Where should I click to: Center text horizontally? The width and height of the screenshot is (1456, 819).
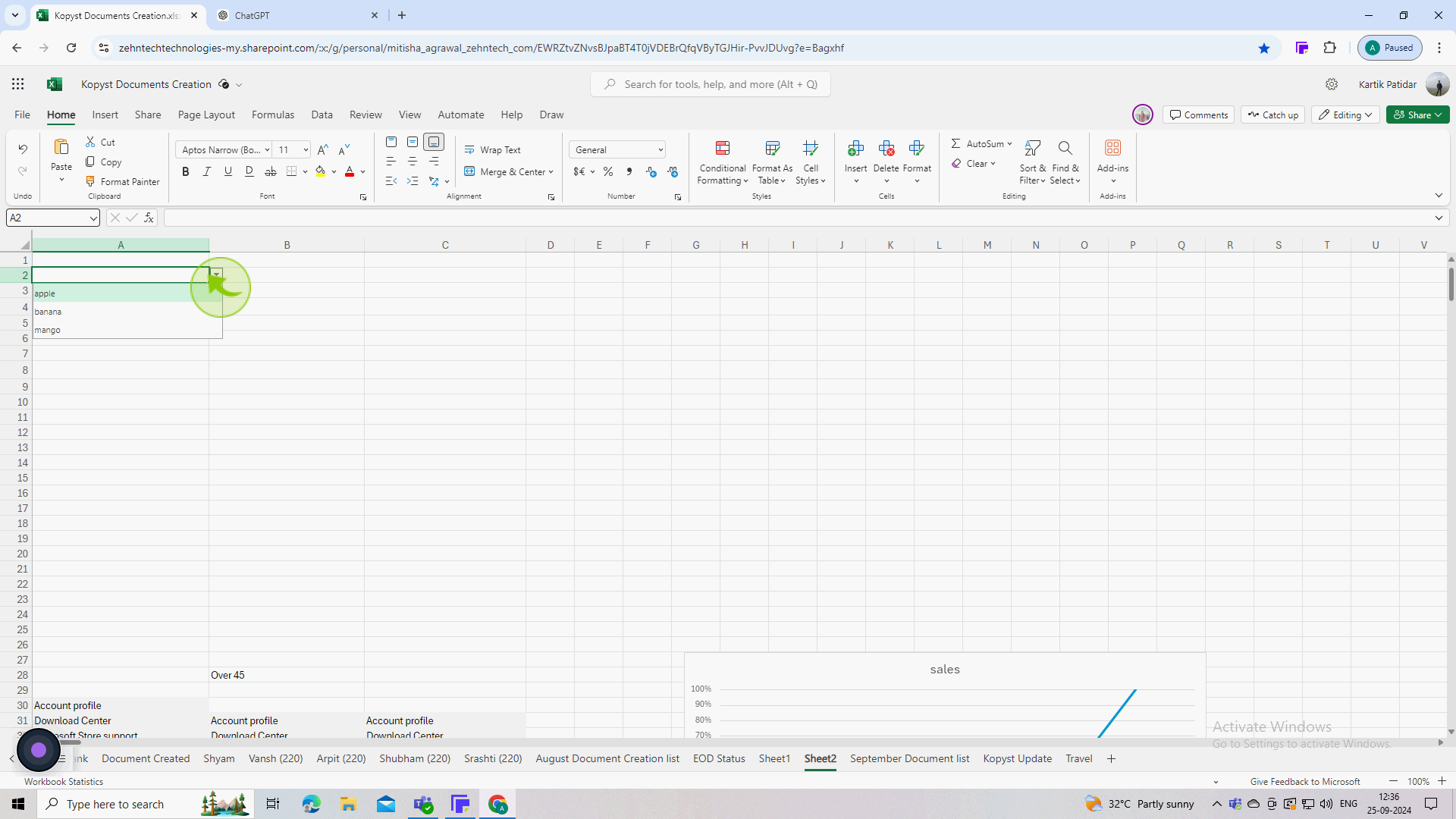[x=413, y=162]
